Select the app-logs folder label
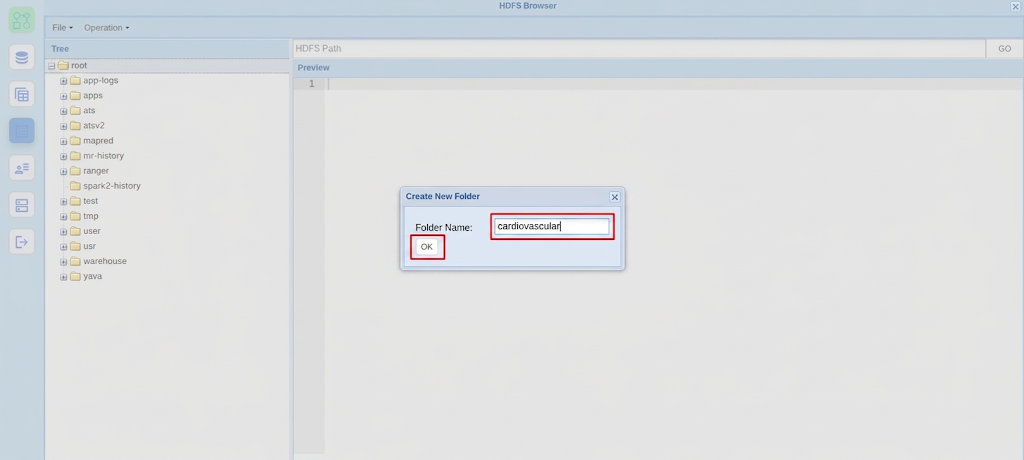The image size is (1024, 460). (x=101, y=80)
